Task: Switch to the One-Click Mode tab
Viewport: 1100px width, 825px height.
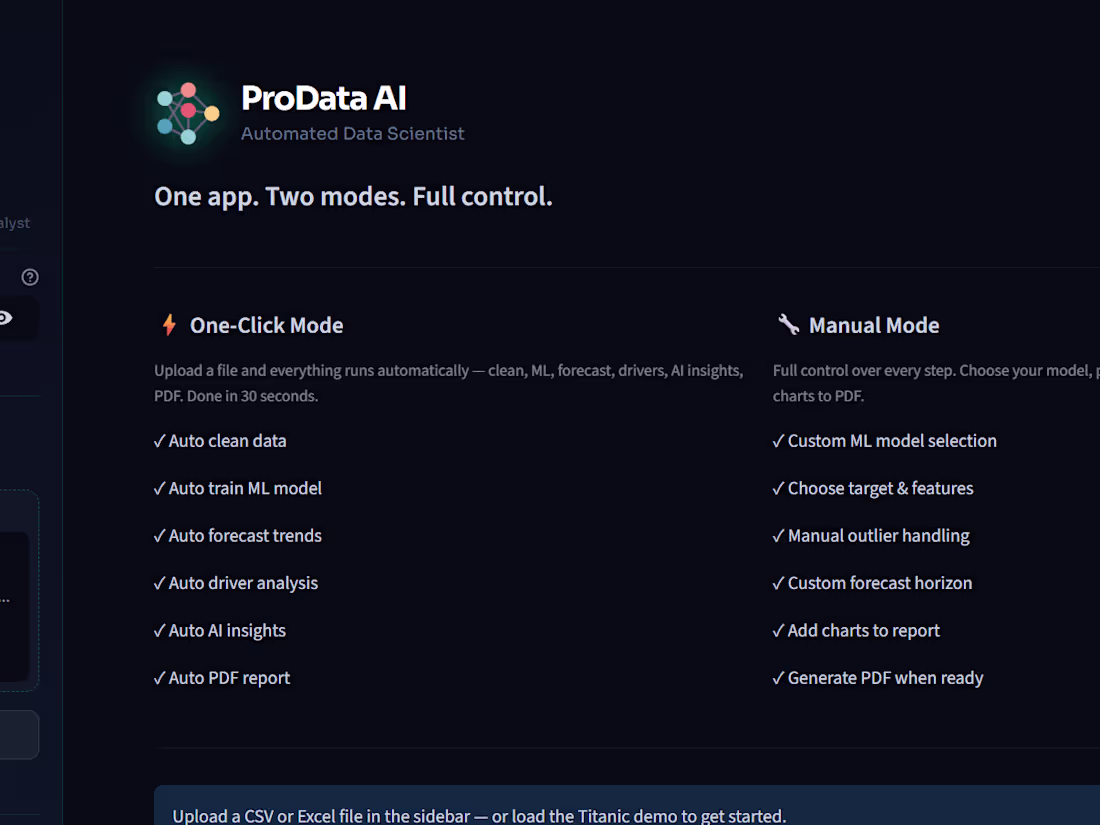Action: coord(266,324)
